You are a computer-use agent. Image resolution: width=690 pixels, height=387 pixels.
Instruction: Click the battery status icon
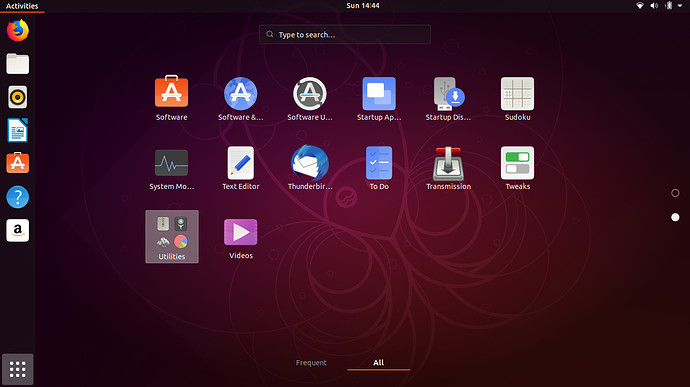point(668,6)
